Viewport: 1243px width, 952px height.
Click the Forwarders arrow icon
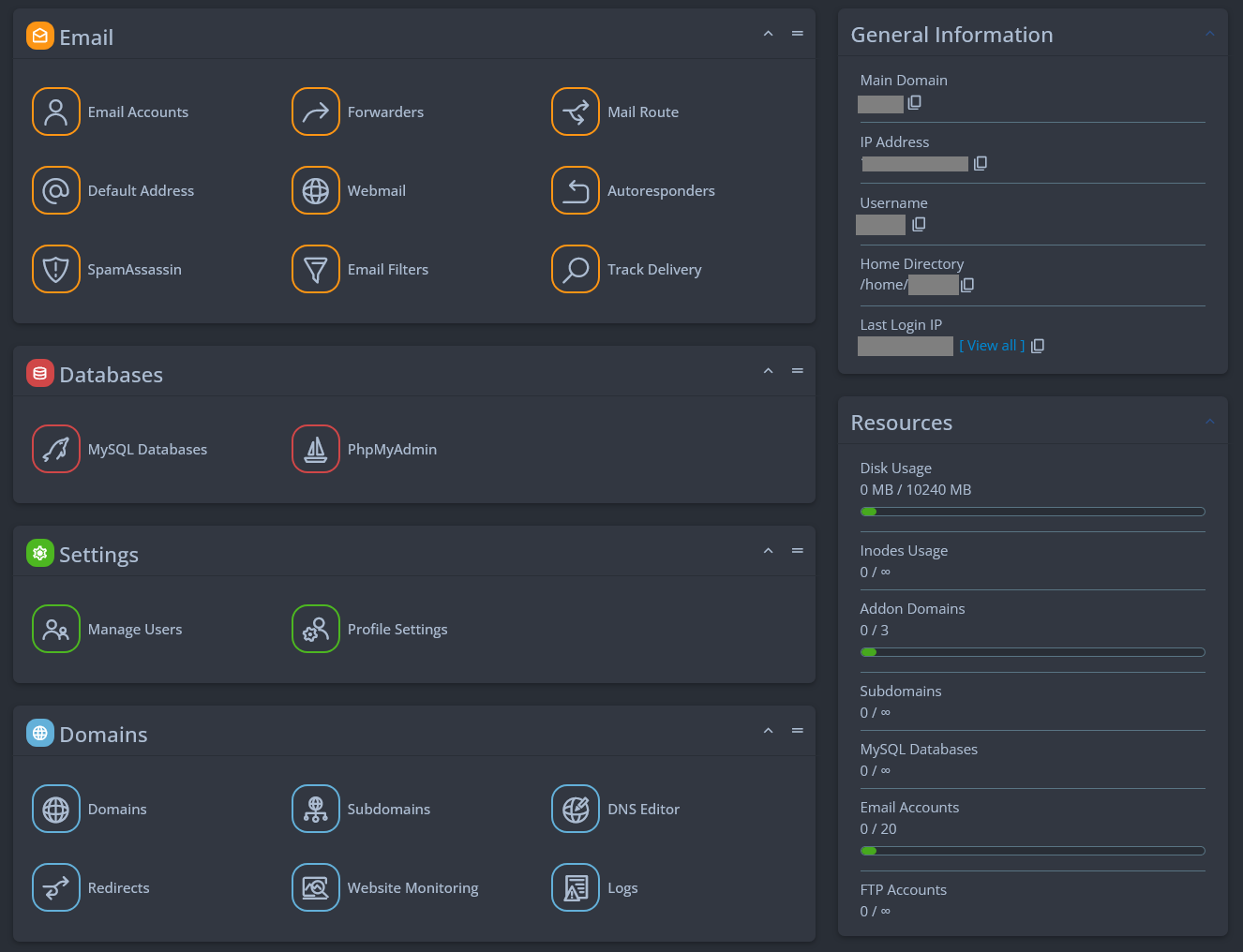pos(316,112)
